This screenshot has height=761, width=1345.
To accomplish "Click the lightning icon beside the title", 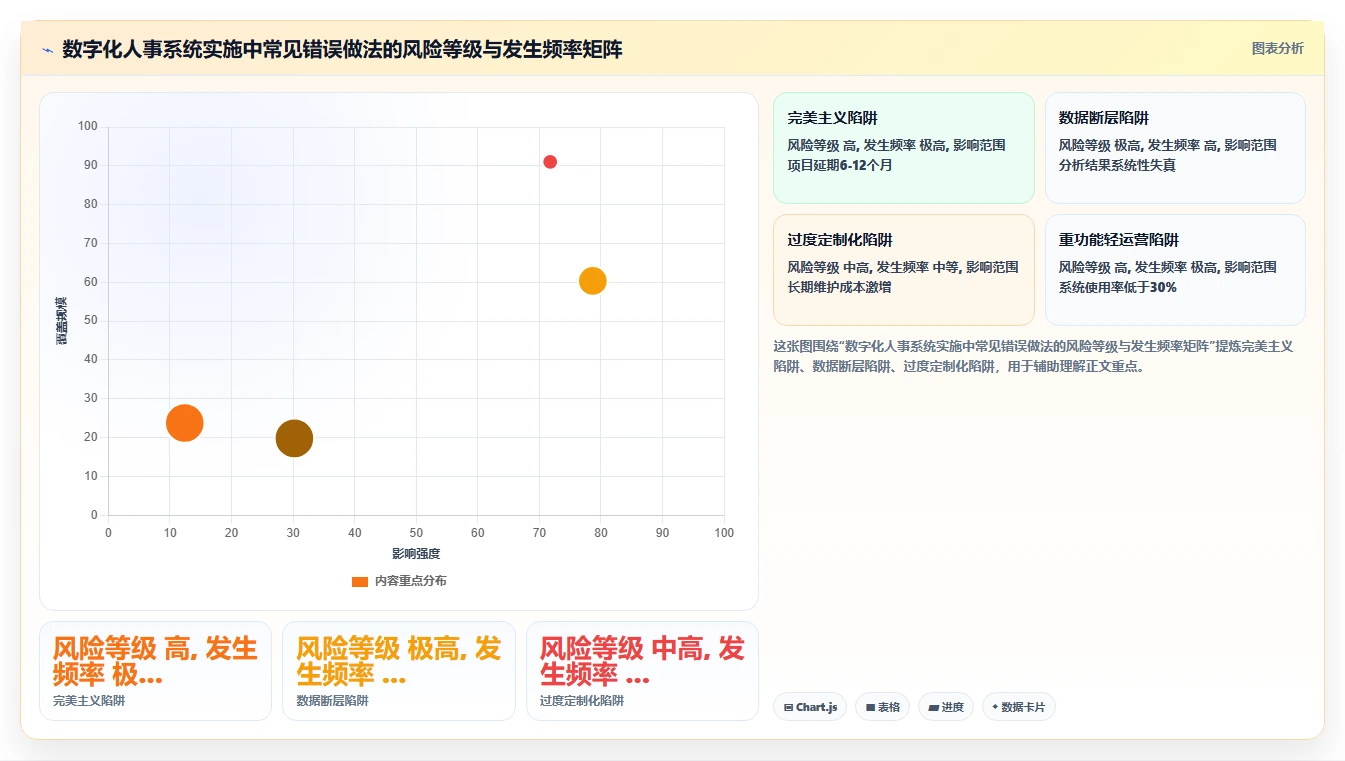I will pyautogui.click(x=47, y=50).
